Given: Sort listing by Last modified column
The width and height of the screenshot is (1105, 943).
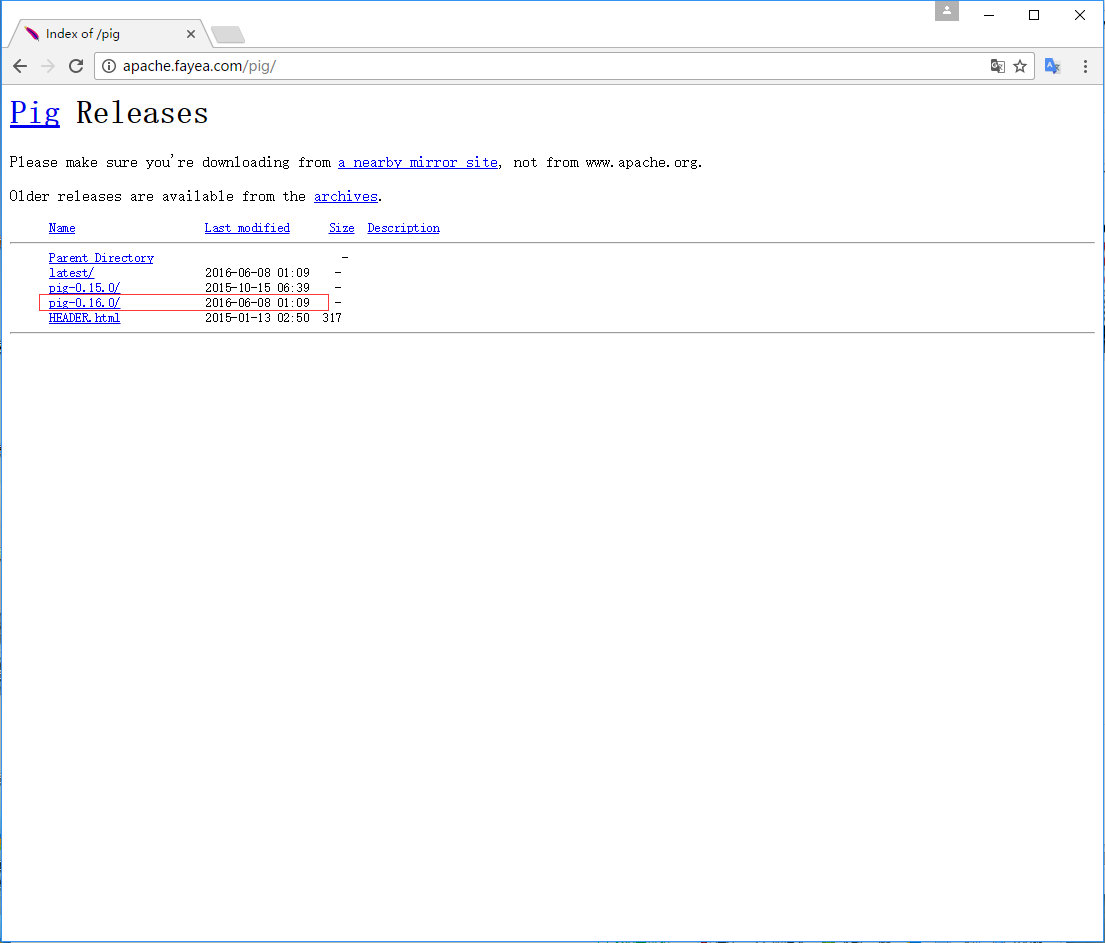Looking at the screenshot, I should pyautogui.click(x=247, y=228).
